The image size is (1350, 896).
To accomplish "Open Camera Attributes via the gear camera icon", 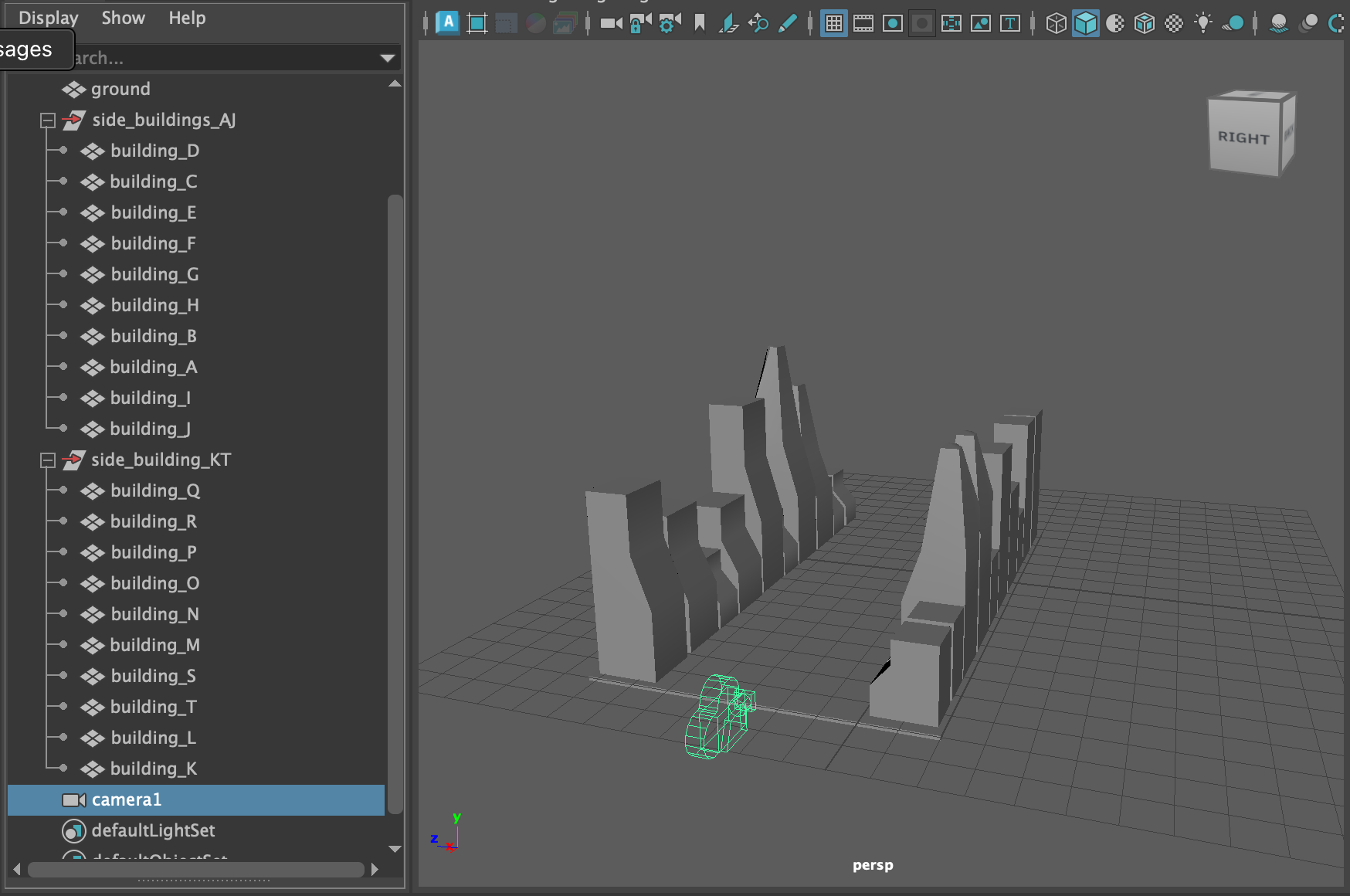I will [670, 23].
